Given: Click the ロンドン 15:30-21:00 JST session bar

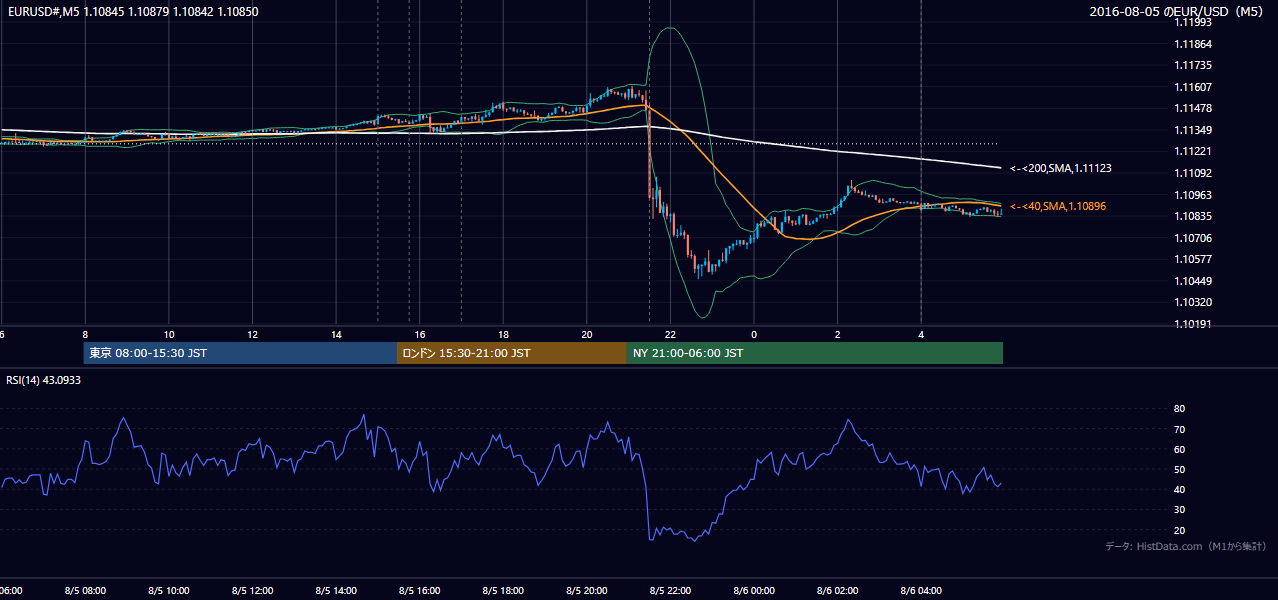Looking at the screenshot, I should coord(512,353).
